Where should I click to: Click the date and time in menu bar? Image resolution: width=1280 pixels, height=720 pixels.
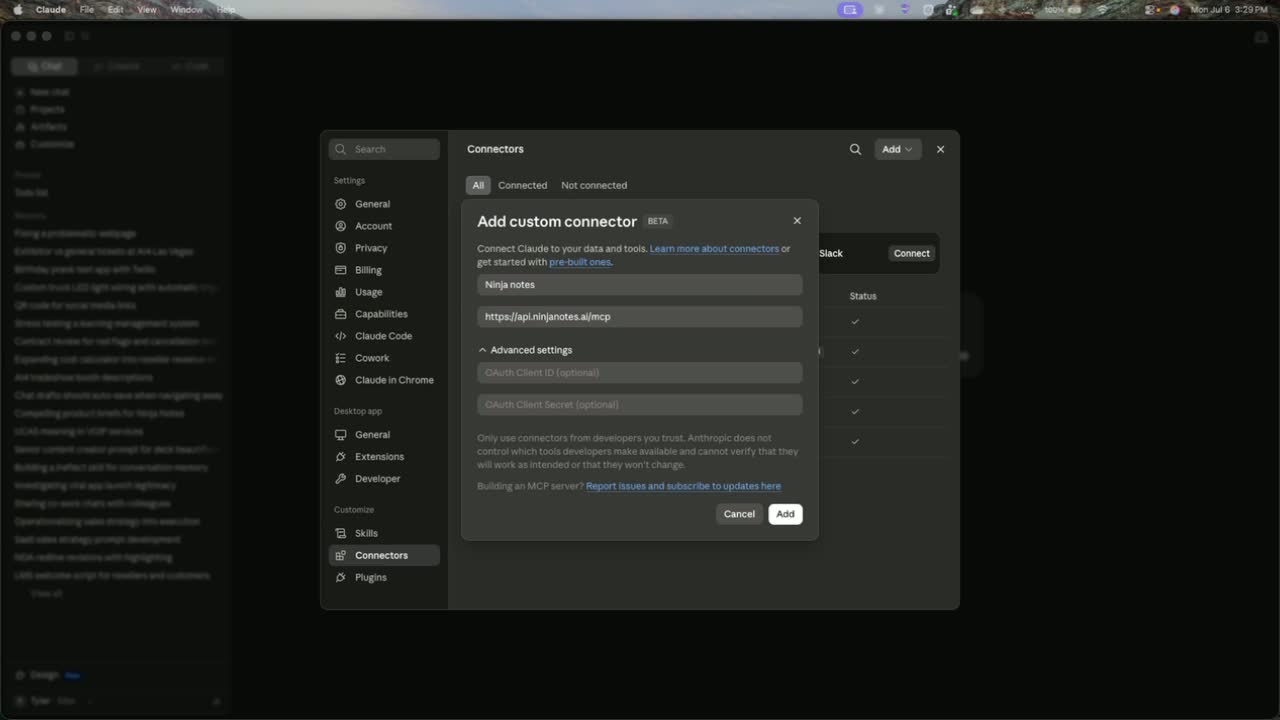tap(1229, 10)
